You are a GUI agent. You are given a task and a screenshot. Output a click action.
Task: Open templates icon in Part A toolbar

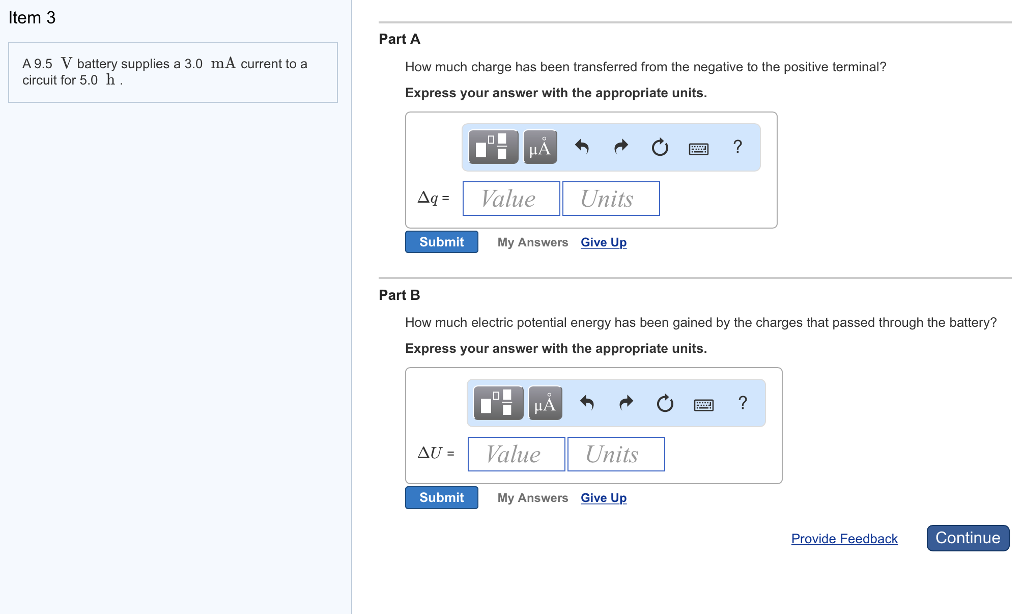(x=495, y=147)
